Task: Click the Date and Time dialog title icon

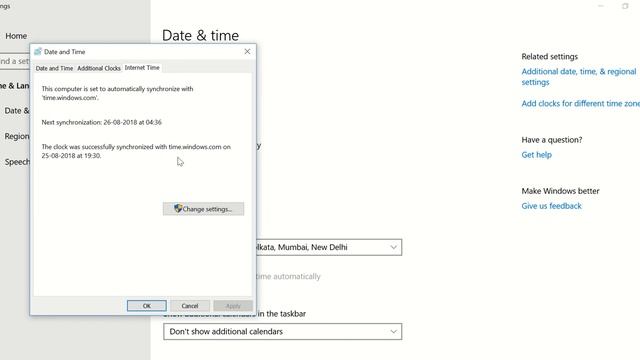Action: [38, 51]
